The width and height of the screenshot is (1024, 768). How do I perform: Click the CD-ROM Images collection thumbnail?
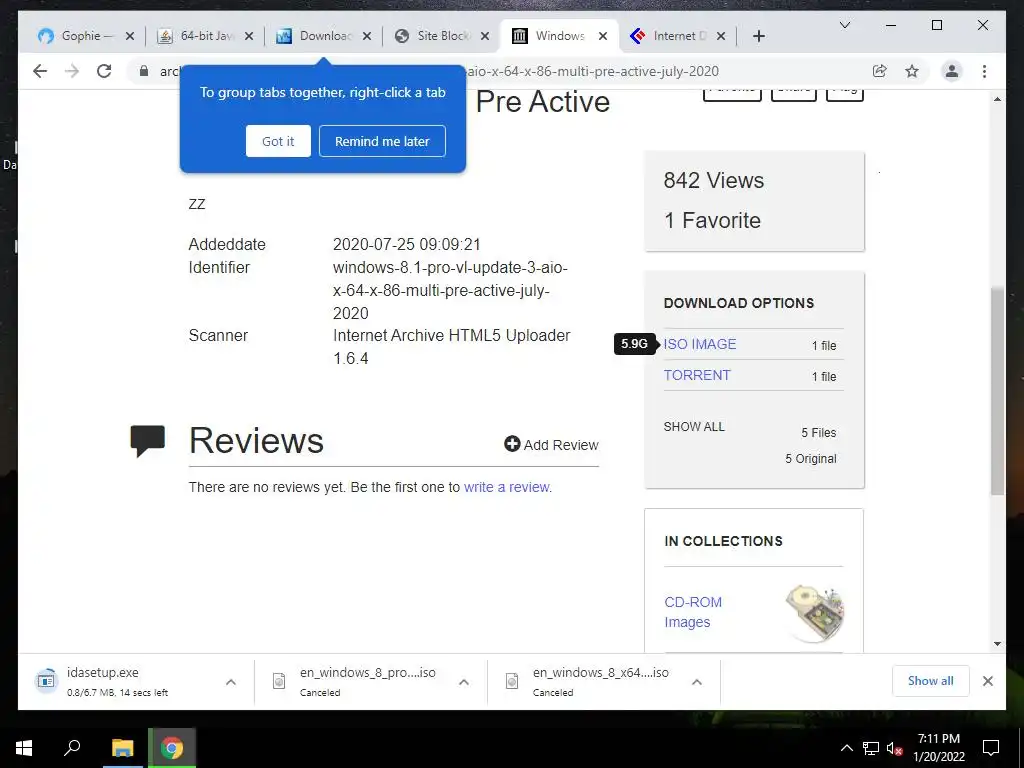814,613
